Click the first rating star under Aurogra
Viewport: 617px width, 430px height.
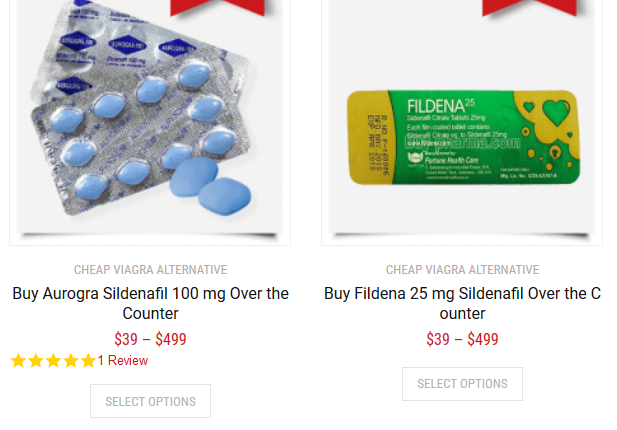pos(18,360)
